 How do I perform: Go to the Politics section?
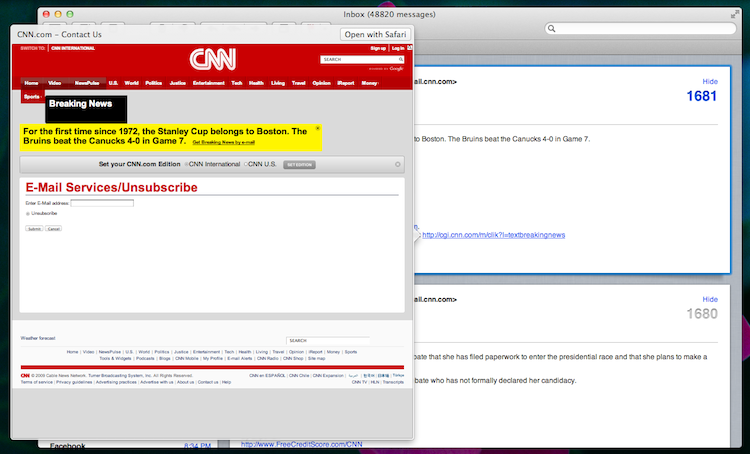[x=154, y=83]
